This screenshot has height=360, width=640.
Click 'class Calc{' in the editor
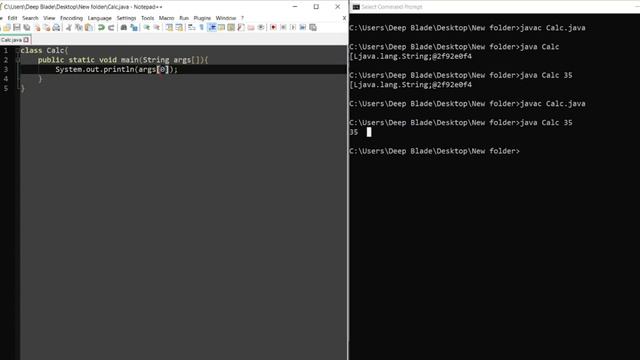44,51
